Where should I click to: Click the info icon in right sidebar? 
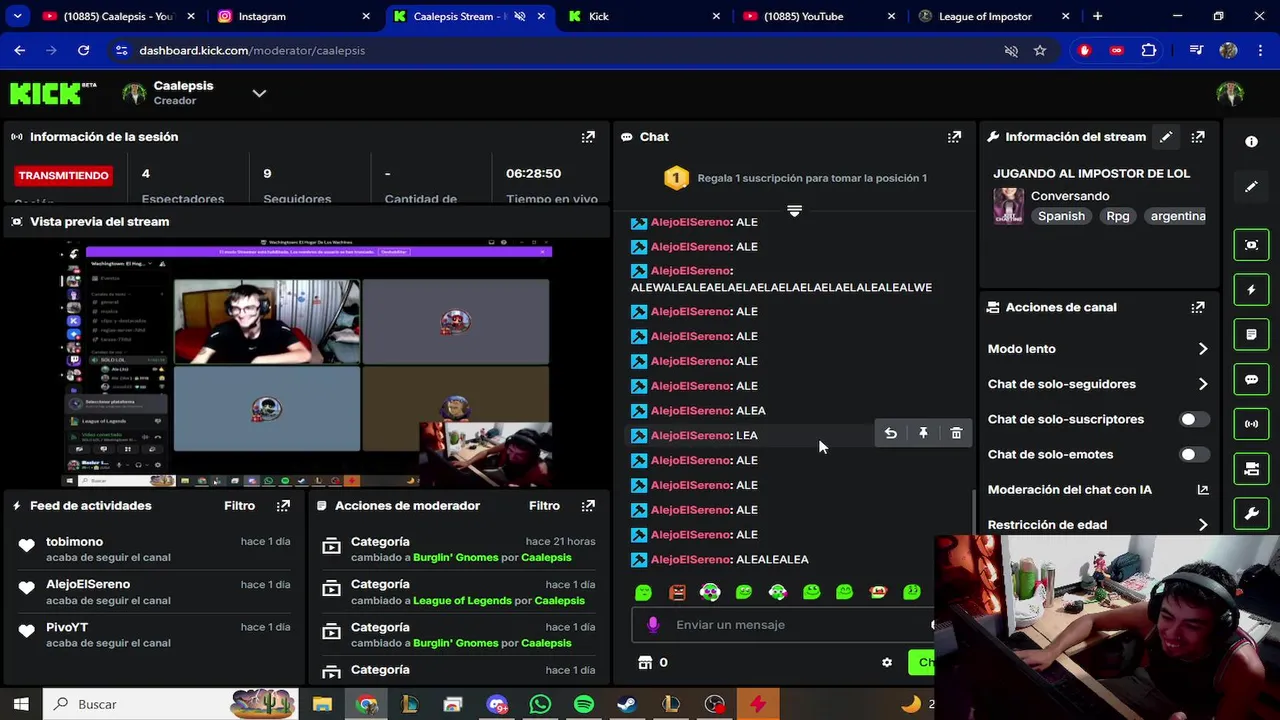click(1251, 142)
